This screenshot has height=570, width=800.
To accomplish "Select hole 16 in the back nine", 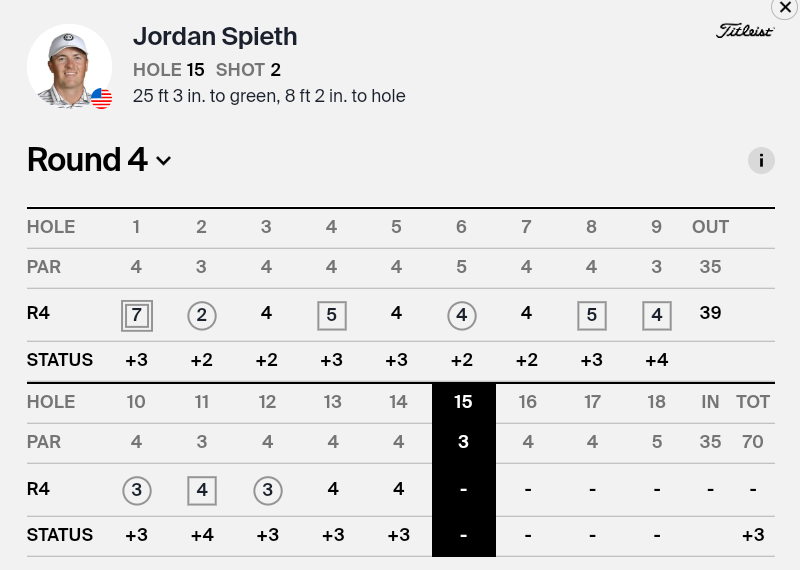I will pyautogui.click(x=527, y=402).
